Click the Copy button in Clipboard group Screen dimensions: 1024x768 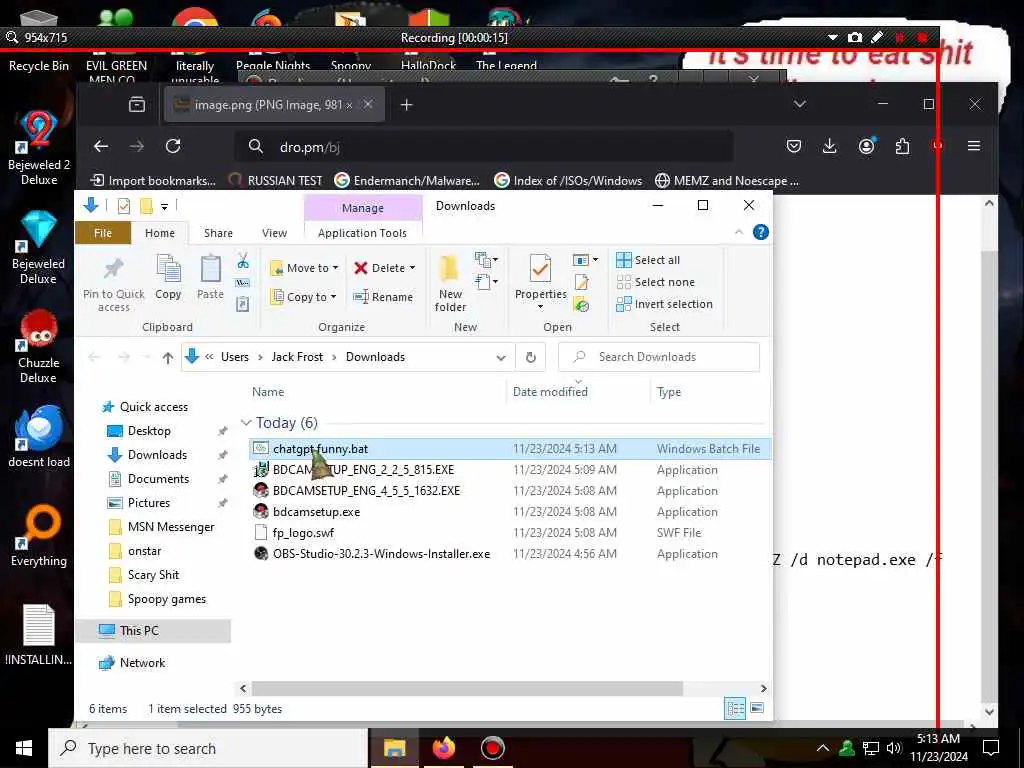point(168,277)
